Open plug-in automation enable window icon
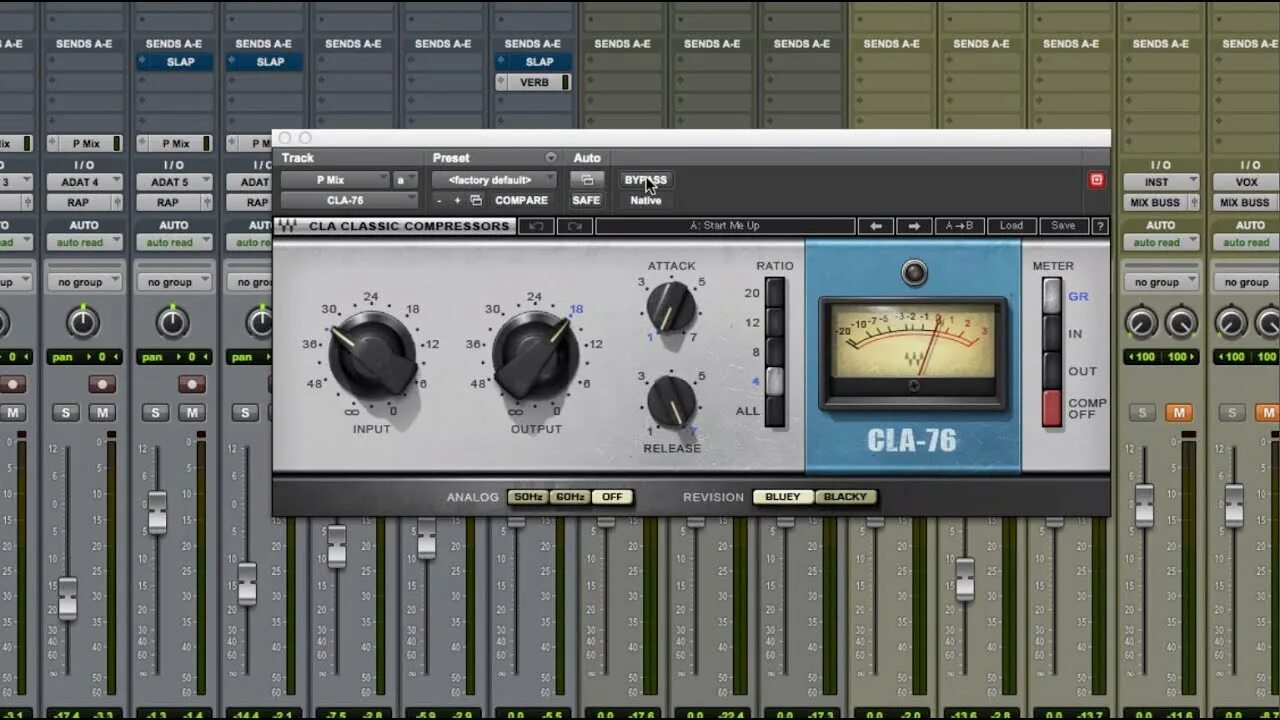This screenshot has height=720, width=1280. (x=587, y=180)
